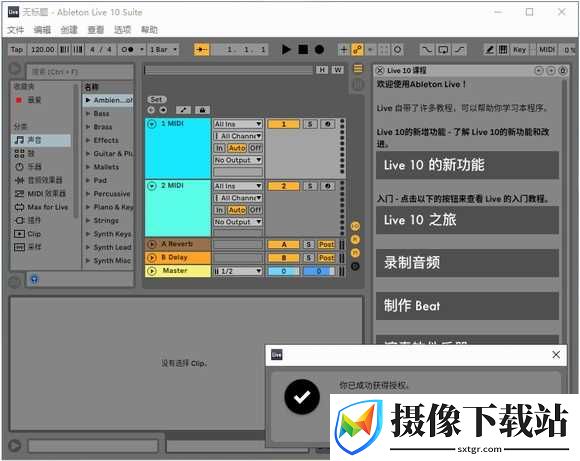This screenshot has height=461, width=580.
Task: Select the Sounds category in browser
Action: pos(41,140)
